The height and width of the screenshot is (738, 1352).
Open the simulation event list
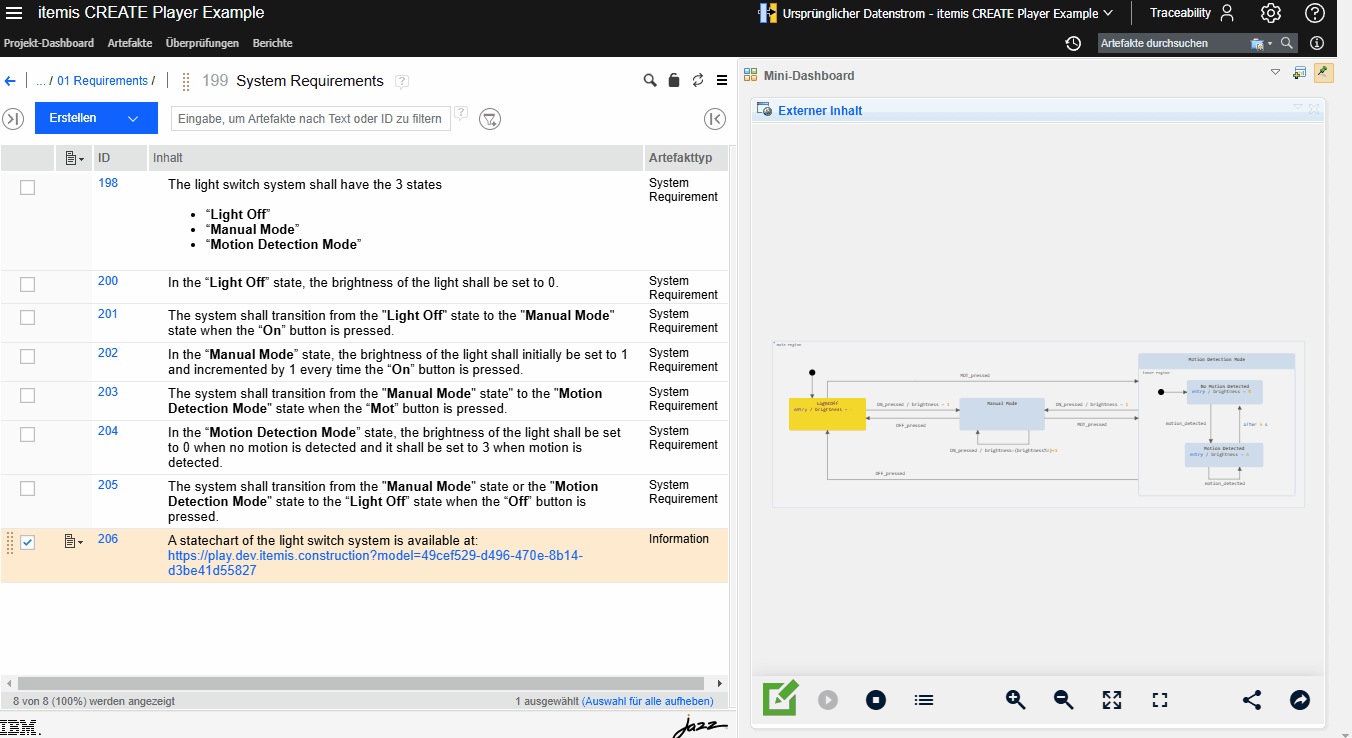tap(923, 700)
